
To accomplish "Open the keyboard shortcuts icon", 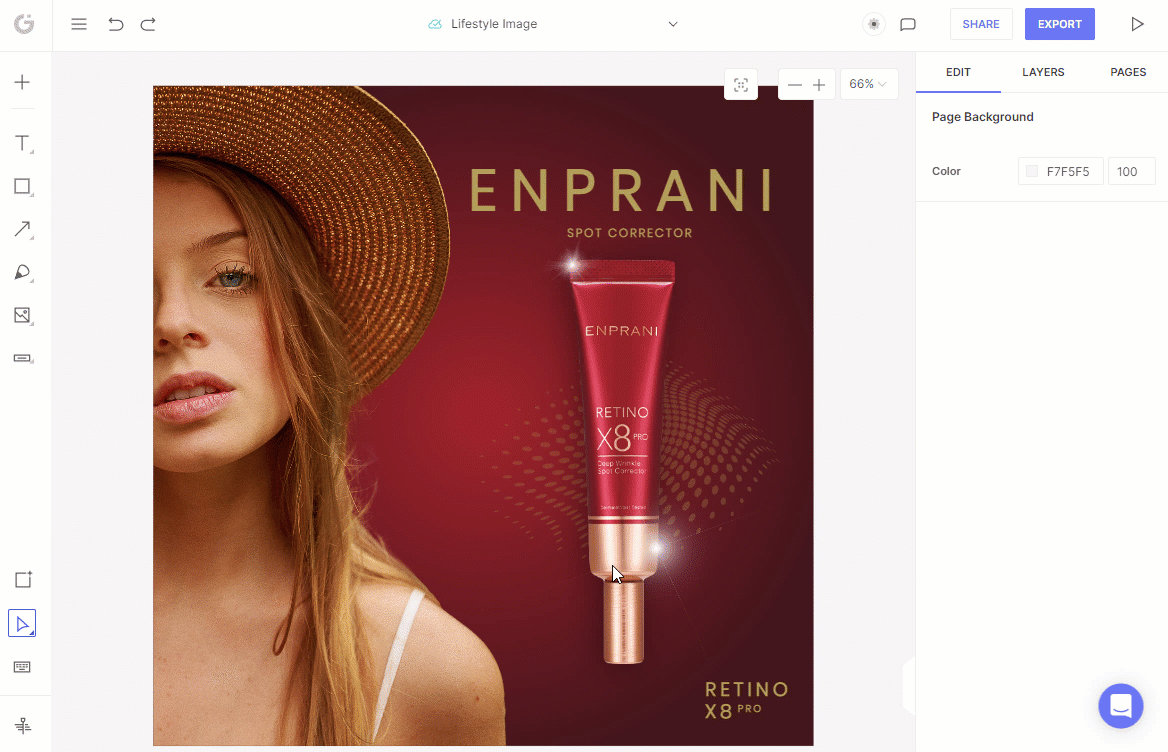I will [x=22, y=666].
